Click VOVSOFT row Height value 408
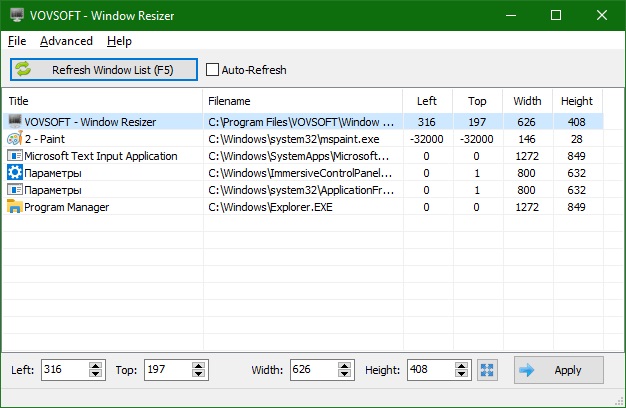The width and height of the screenshot is (626, 408). pos(576,122)
